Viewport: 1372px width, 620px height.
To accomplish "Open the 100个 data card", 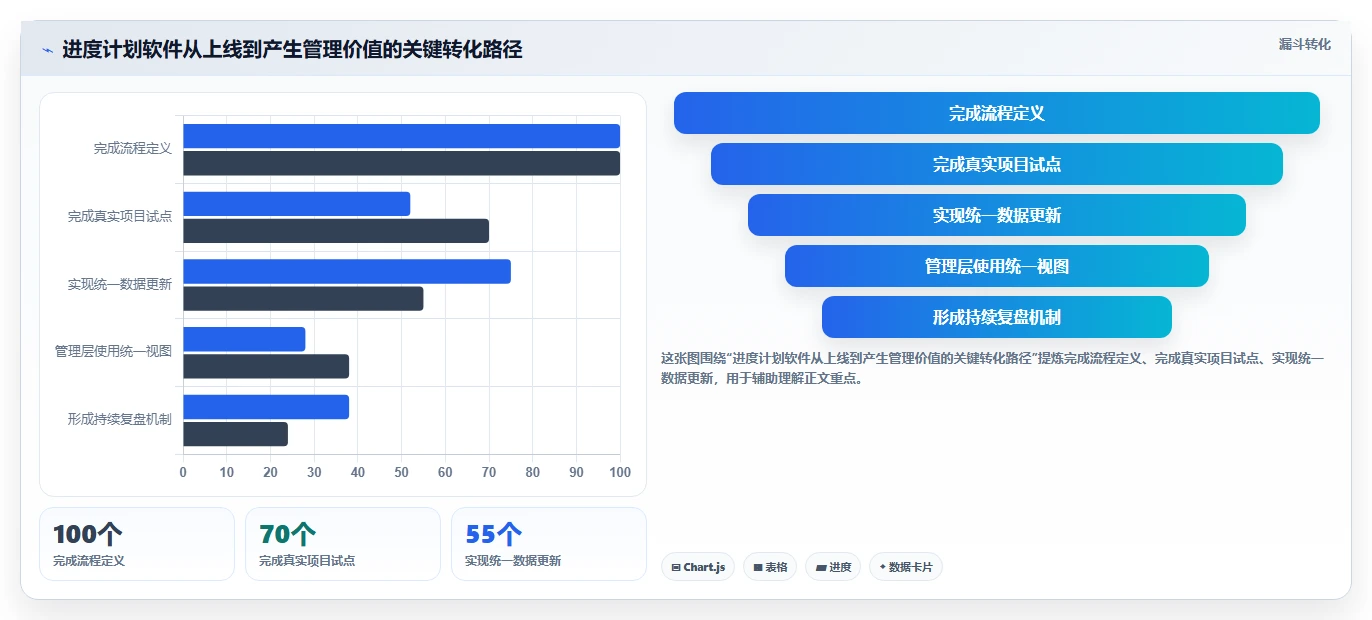I will coord(137,544).
